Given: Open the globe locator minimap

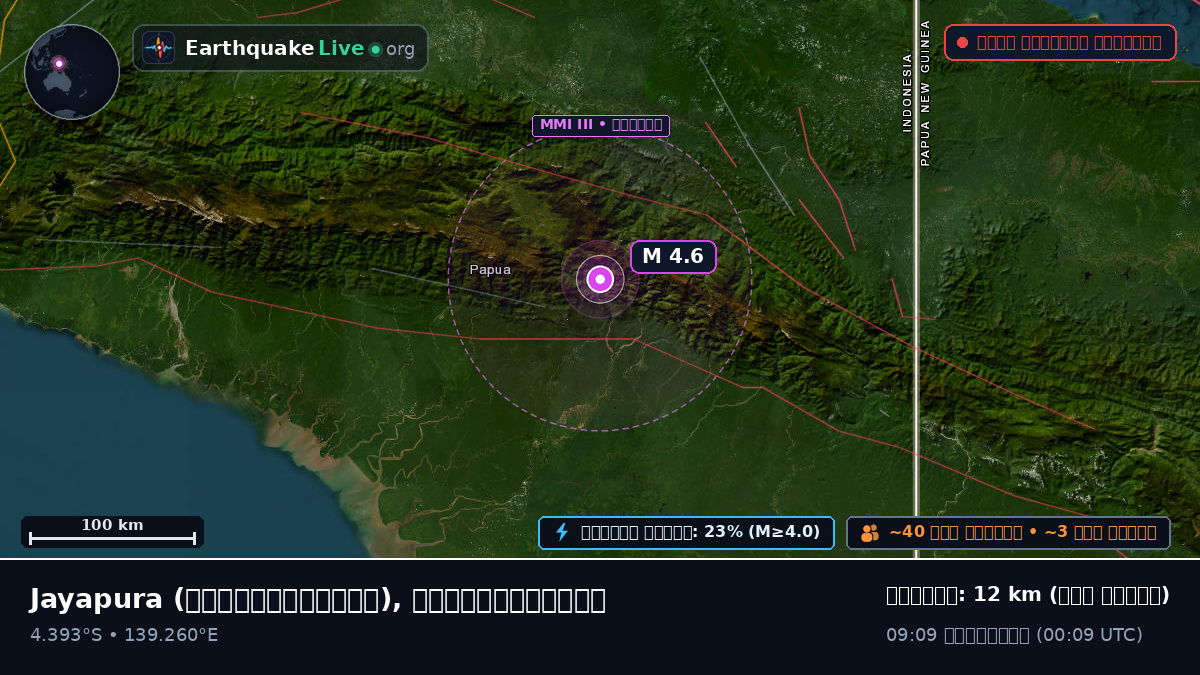Looking at the screenshot, I should tap(72, 72).
